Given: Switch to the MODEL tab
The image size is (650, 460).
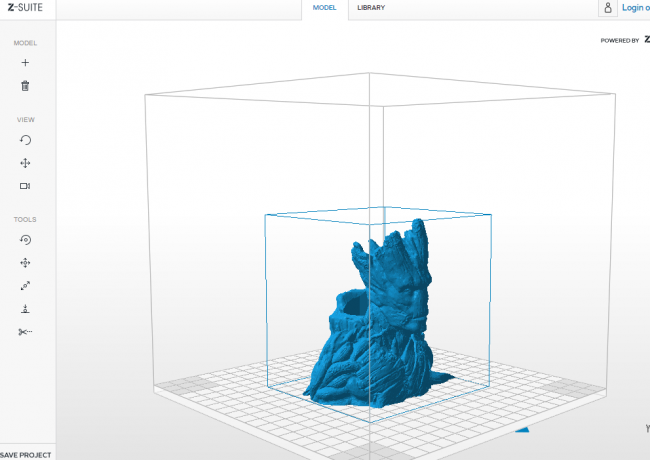Looking at the screenshot, I should 324,8.
